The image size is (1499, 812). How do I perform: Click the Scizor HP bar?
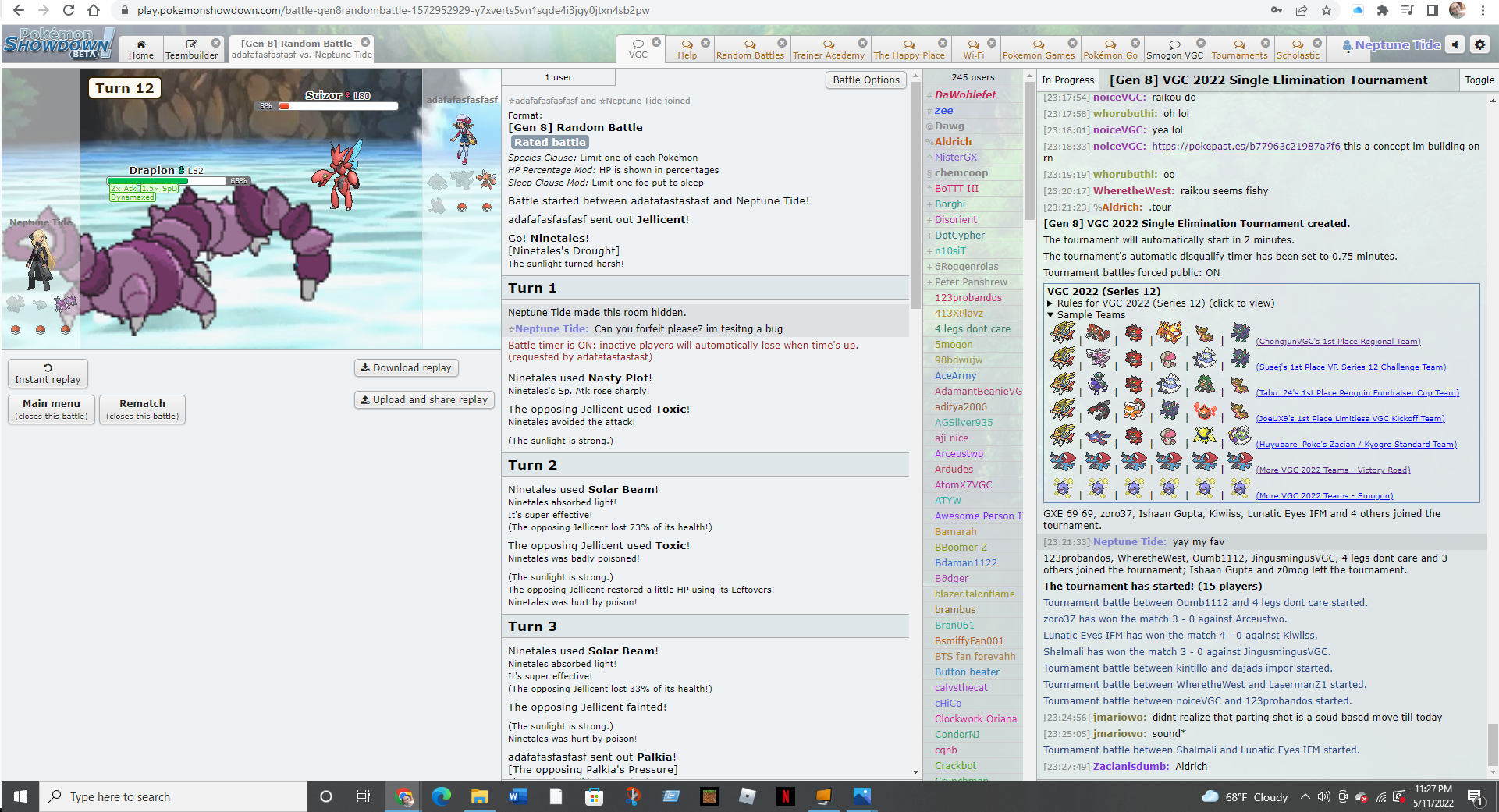pyautogui.click(x=338, y=106)
